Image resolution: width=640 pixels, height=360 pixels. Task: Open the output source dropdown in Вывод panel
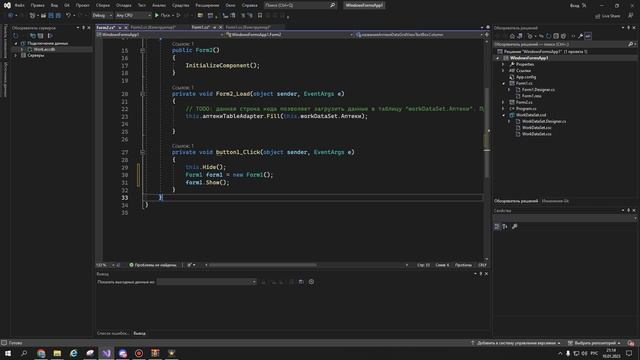207,282
